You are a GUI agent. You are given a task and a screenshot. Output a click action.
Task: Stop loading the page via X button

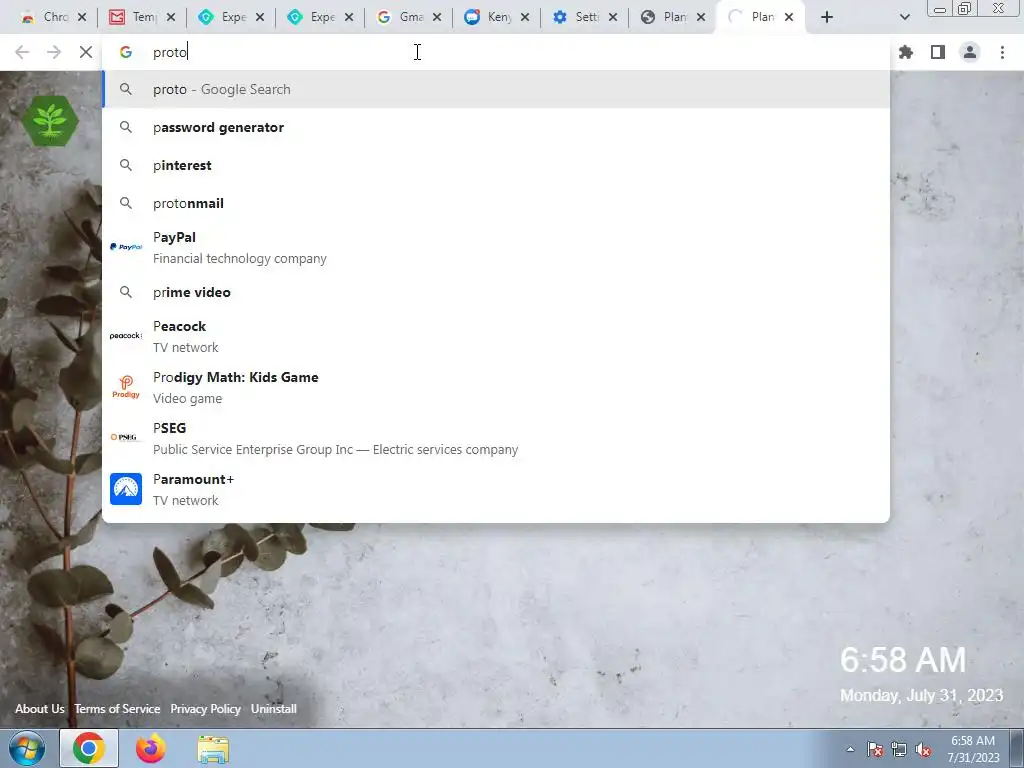tap(86, 52)
